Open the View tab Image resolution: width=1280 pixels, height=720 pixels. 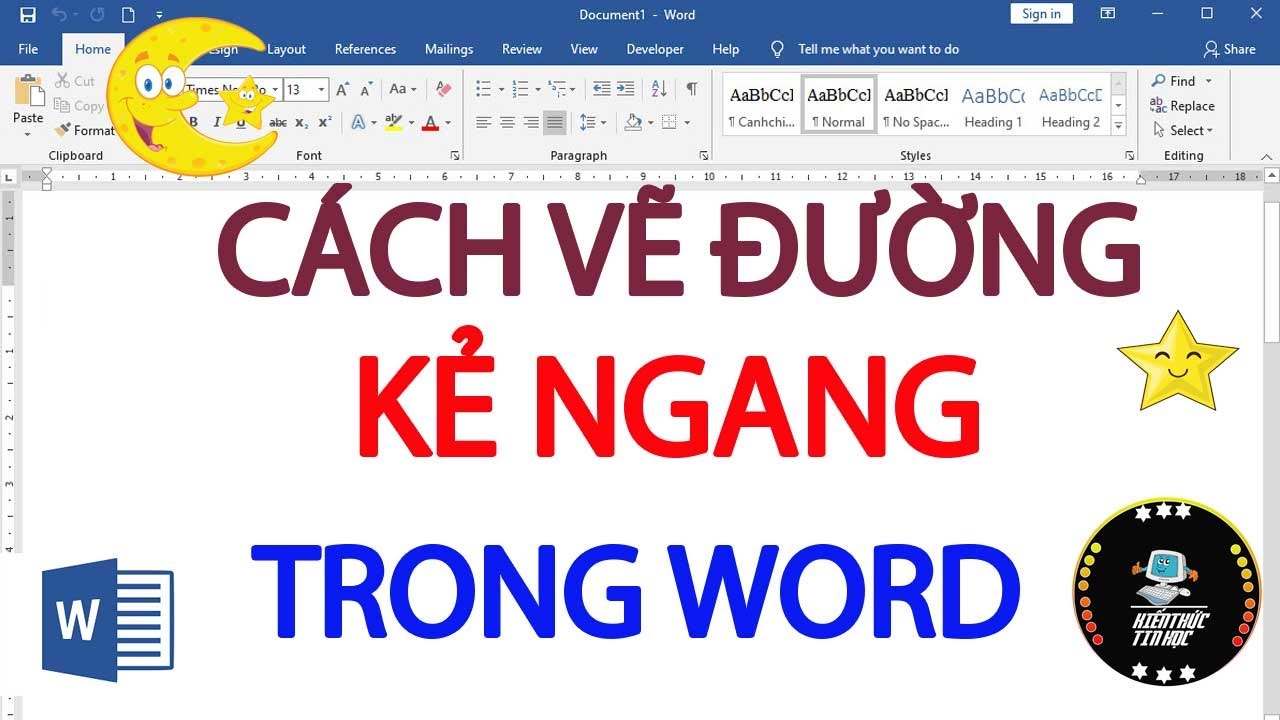[x=584, y=49]
